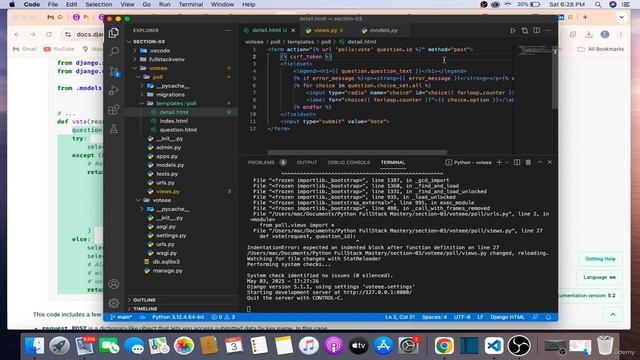Open db.sqlite3 in the Explorer
Screen dimensions: 640x360
pos(166,262)
